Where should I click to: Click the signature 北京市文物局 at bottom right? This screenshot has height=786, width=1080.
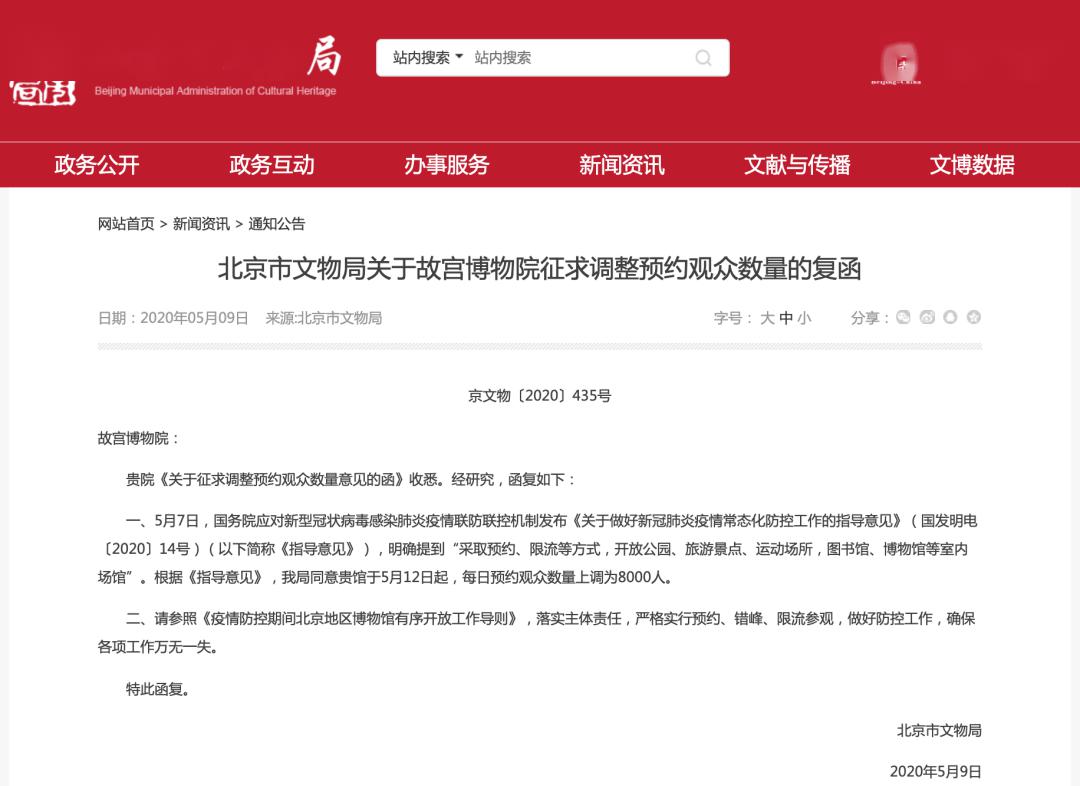pyautogui.click(x=939, y=730)
